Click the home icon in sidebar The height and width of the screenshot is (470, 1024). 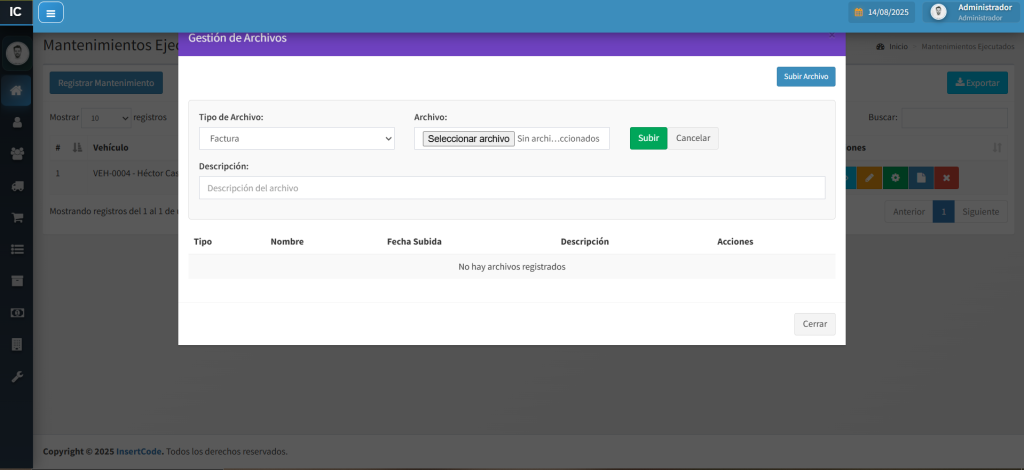16,91
